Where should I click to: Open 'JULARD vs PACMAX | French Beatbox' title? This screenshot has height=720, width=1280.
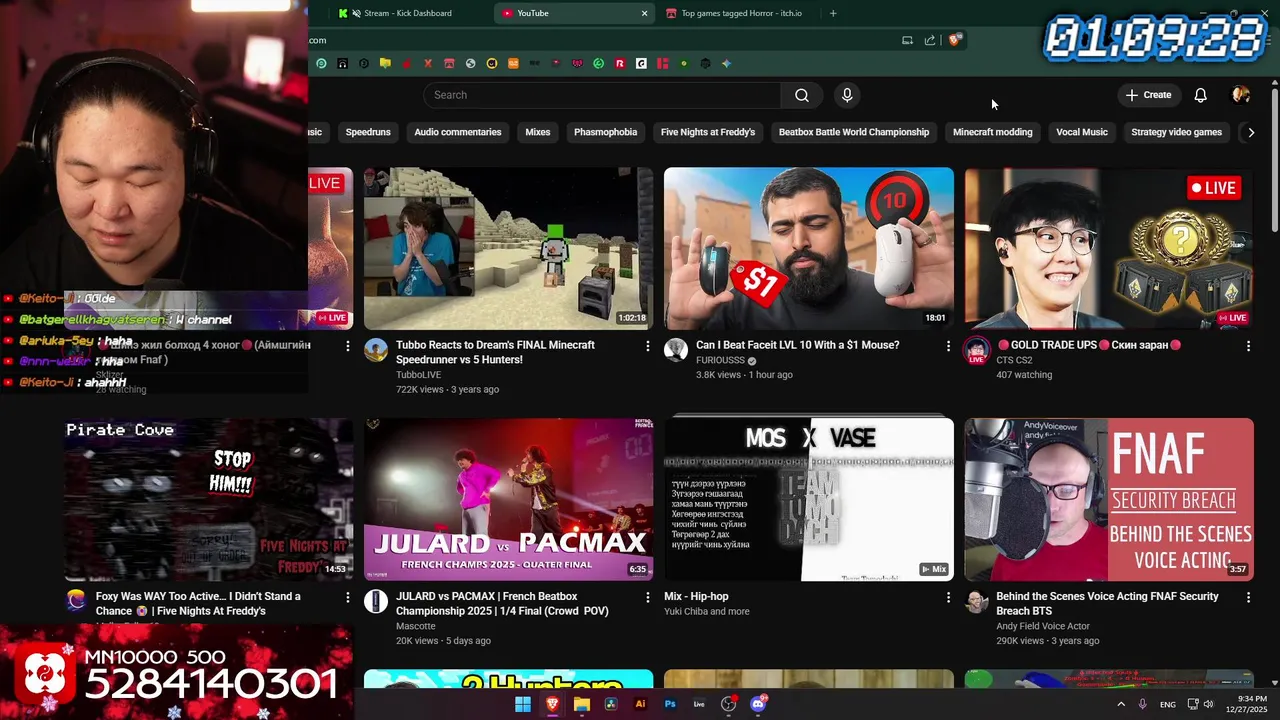click(502, 603)
